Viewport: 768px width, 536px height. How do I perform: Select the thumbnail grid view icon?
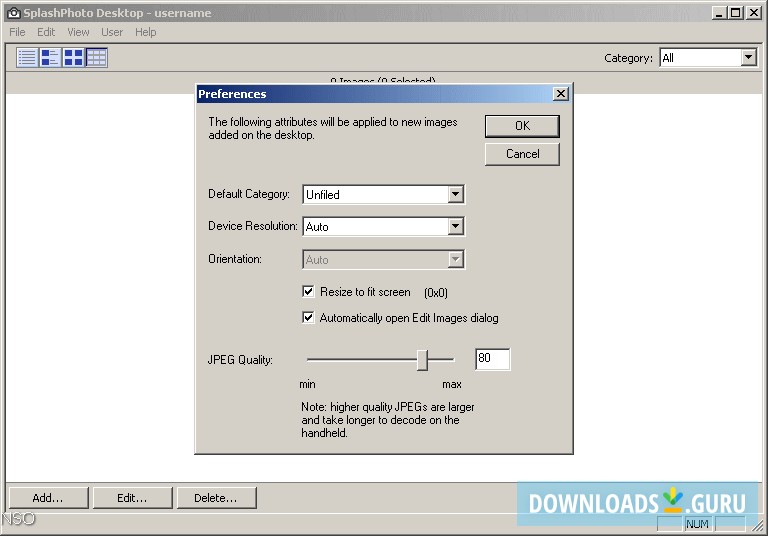[73, 57]
